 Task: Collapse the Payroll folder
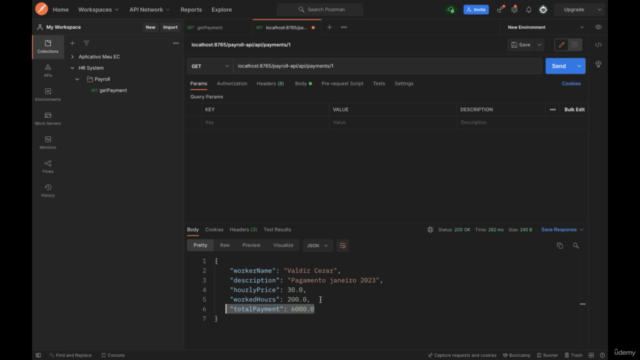pyautogui.click(x=77, y=79)
